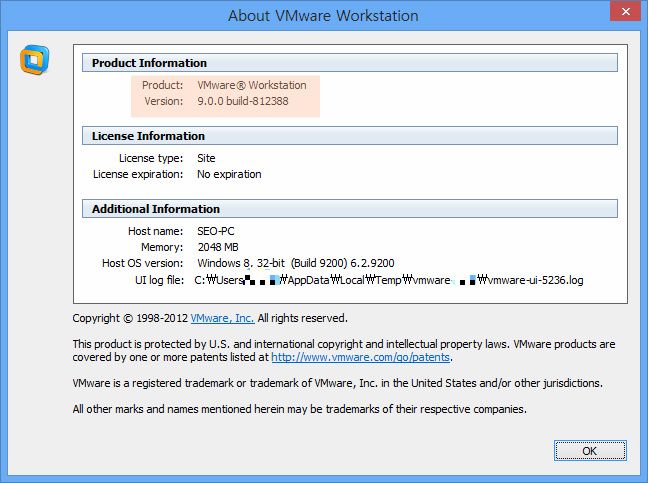Select the version text 9.0.0 build-812388
Screen dimensions: 648x483
[243, 101]
